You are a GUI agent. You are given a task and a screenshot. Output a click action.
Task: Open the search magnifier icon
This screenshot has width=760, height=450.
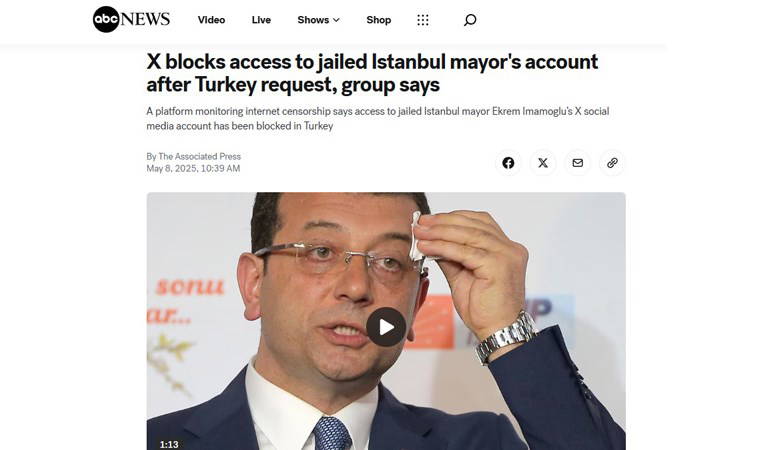pyautogui.click(x=470, y=20)
